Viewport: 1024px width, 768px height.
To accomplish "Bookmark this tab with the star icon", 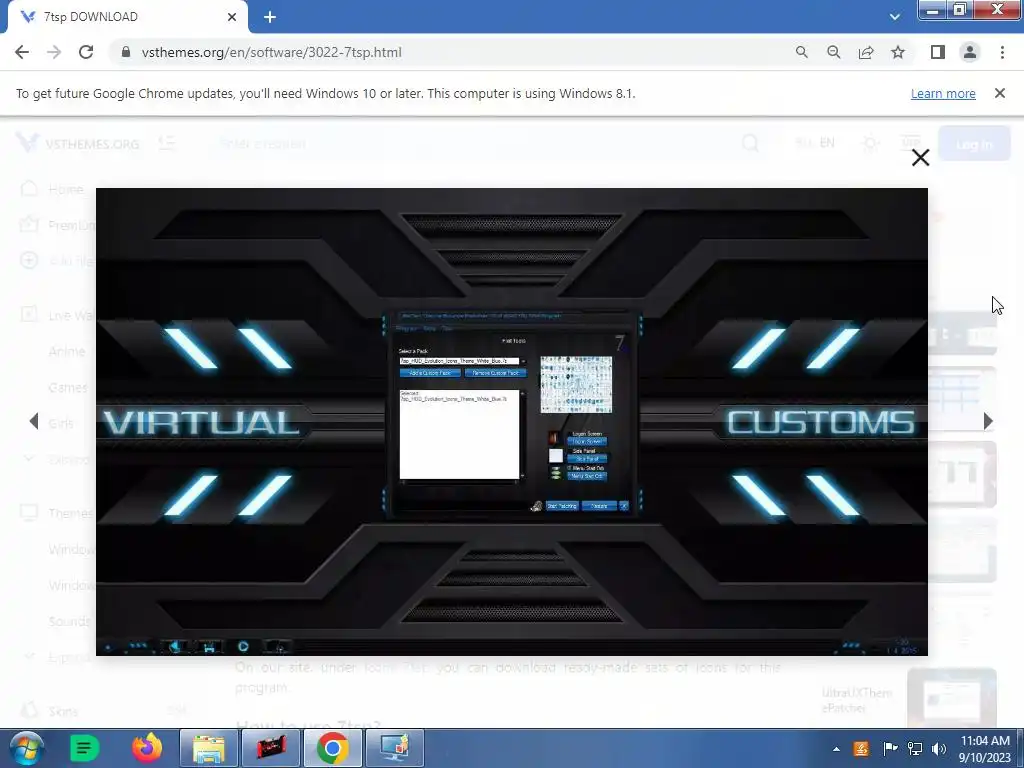I will (898, 52).
